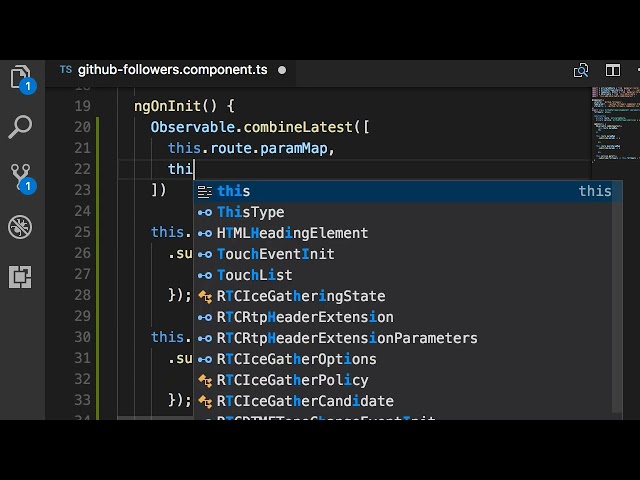Choose the RTCIceGatherPolicy suggestion
This screenshot has height=480, width=640.
(403, 380)
